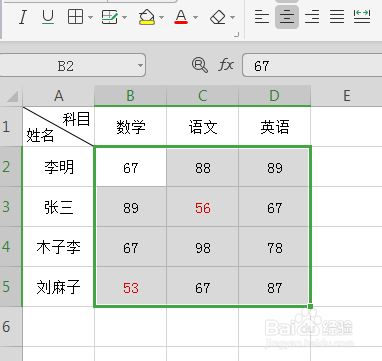Justify text alignment

(337, 17)
